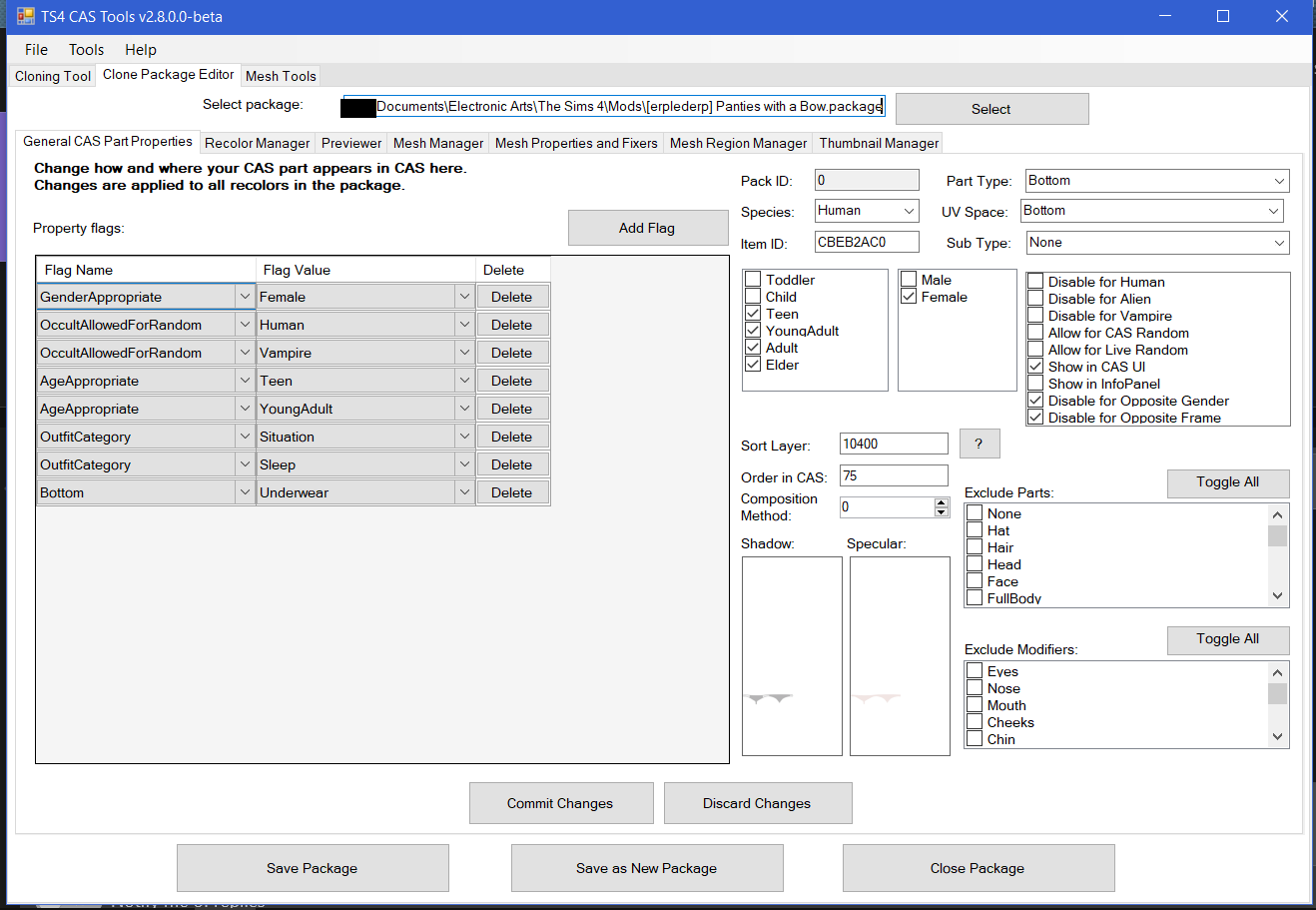Click the Sort Layer question mark button

pos(979,444)
